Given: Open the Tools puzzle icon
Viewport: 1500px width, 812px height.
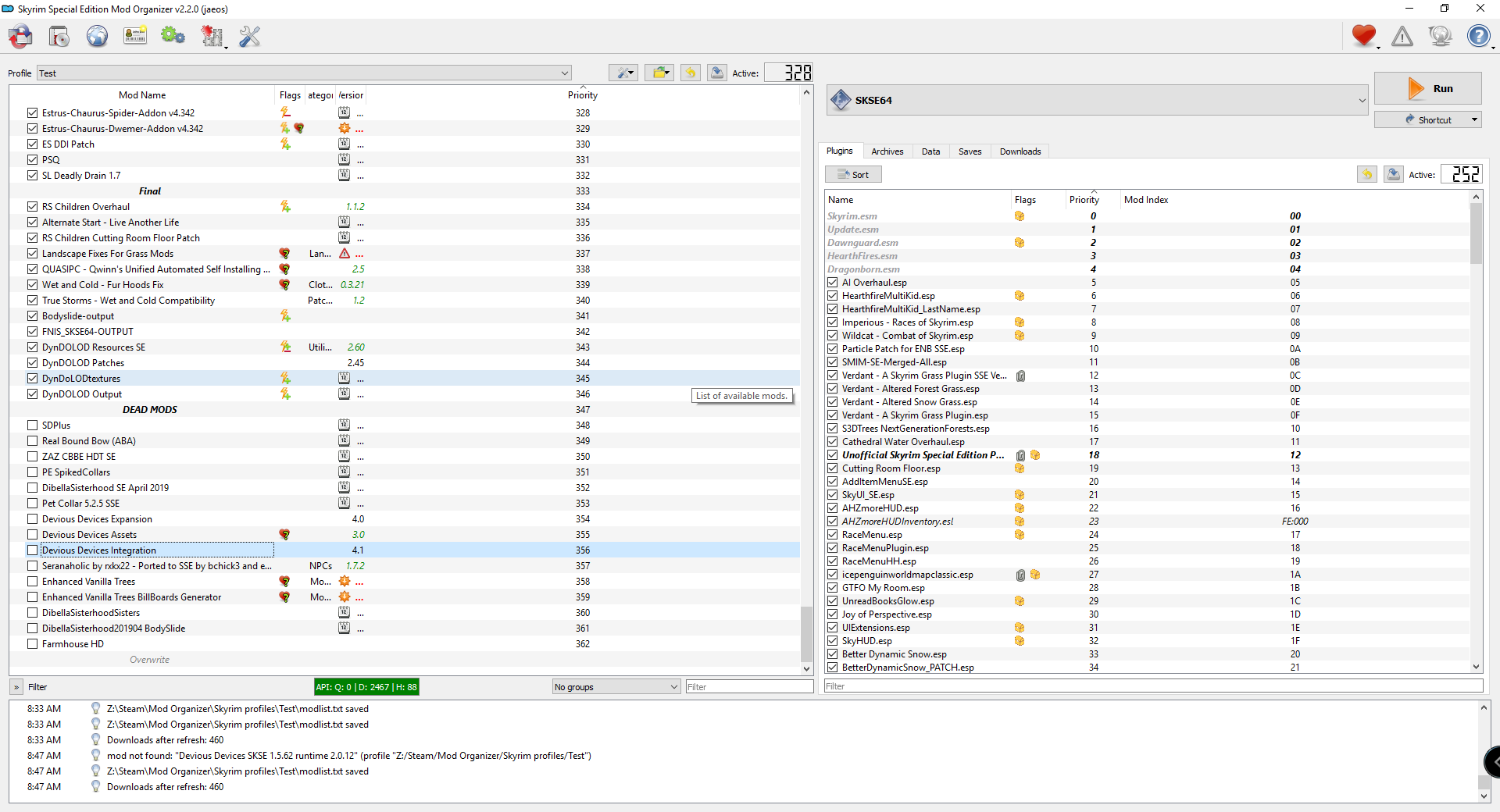Looking at the screenshot, I should point(212,36).
